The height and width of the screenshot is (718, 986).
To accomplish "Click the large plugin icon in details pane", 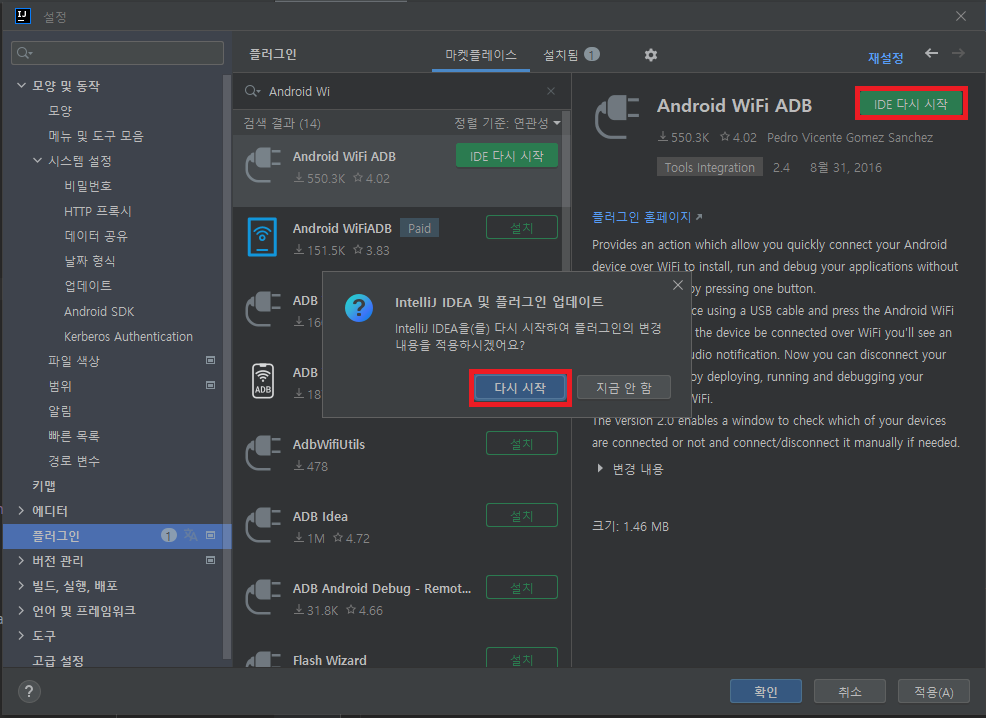I will 617,117.
